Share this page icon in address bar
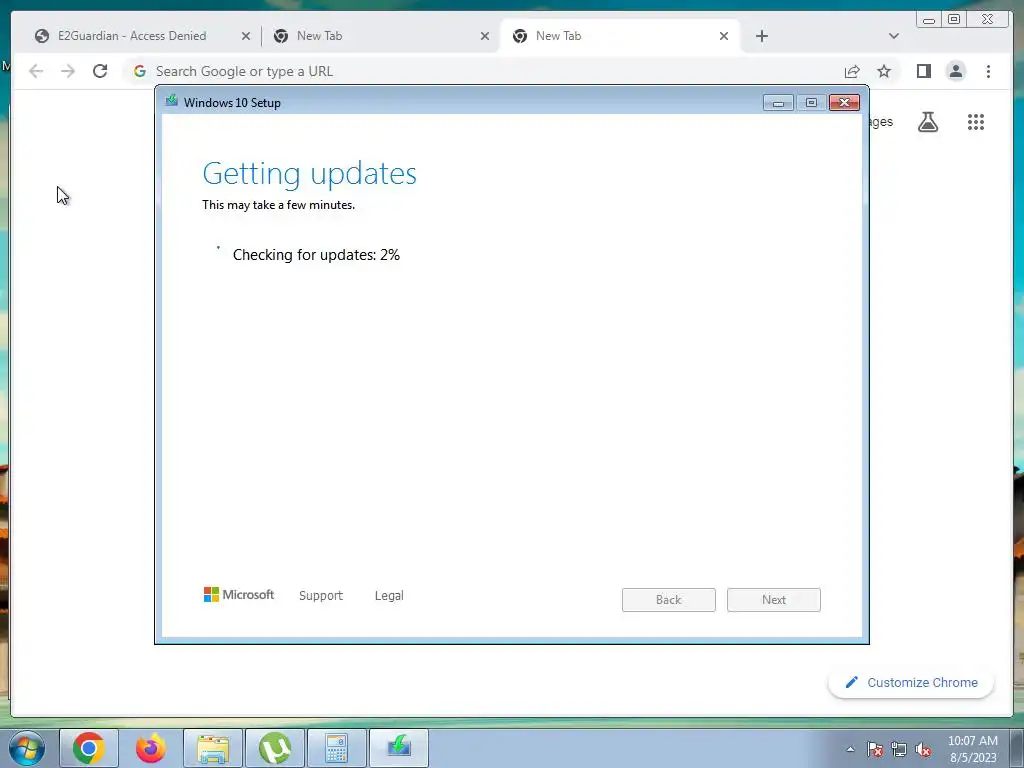This screenshot has height=768, width=1024. pyautogui.click(x=852, y=71)
